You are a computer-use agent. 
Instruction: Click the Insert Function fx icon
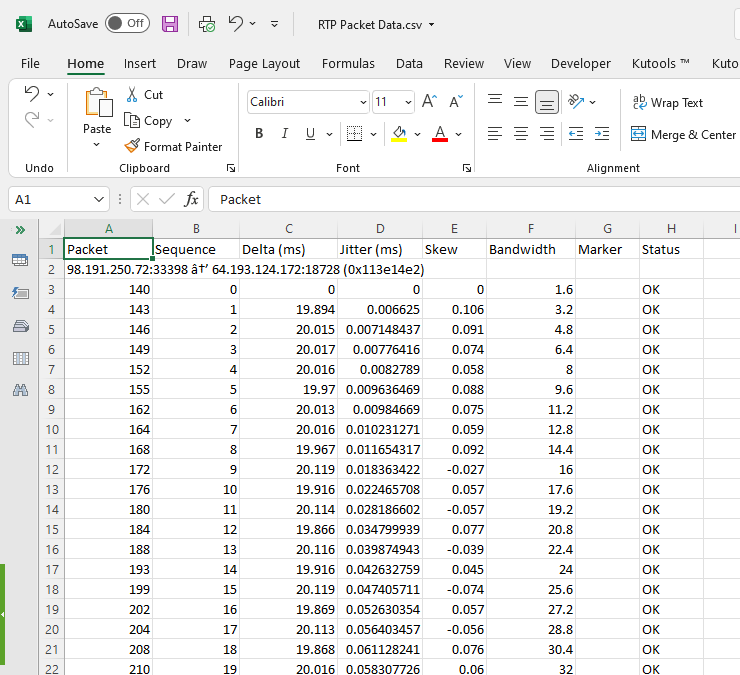tap(191, 199)
